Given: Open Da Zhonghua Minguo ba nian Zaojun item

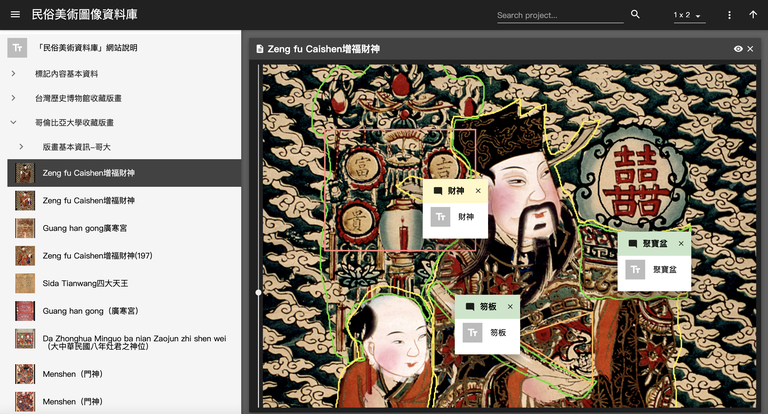Looking at the screenshot, I should pos(124,342).
